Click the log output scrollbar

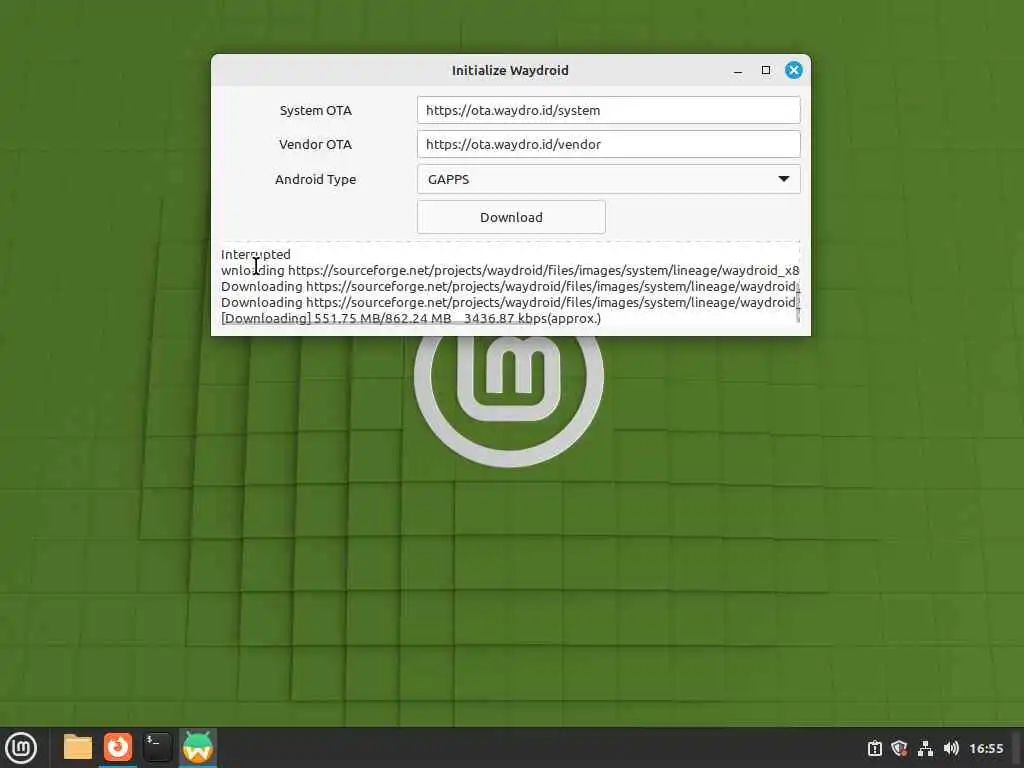798,305
